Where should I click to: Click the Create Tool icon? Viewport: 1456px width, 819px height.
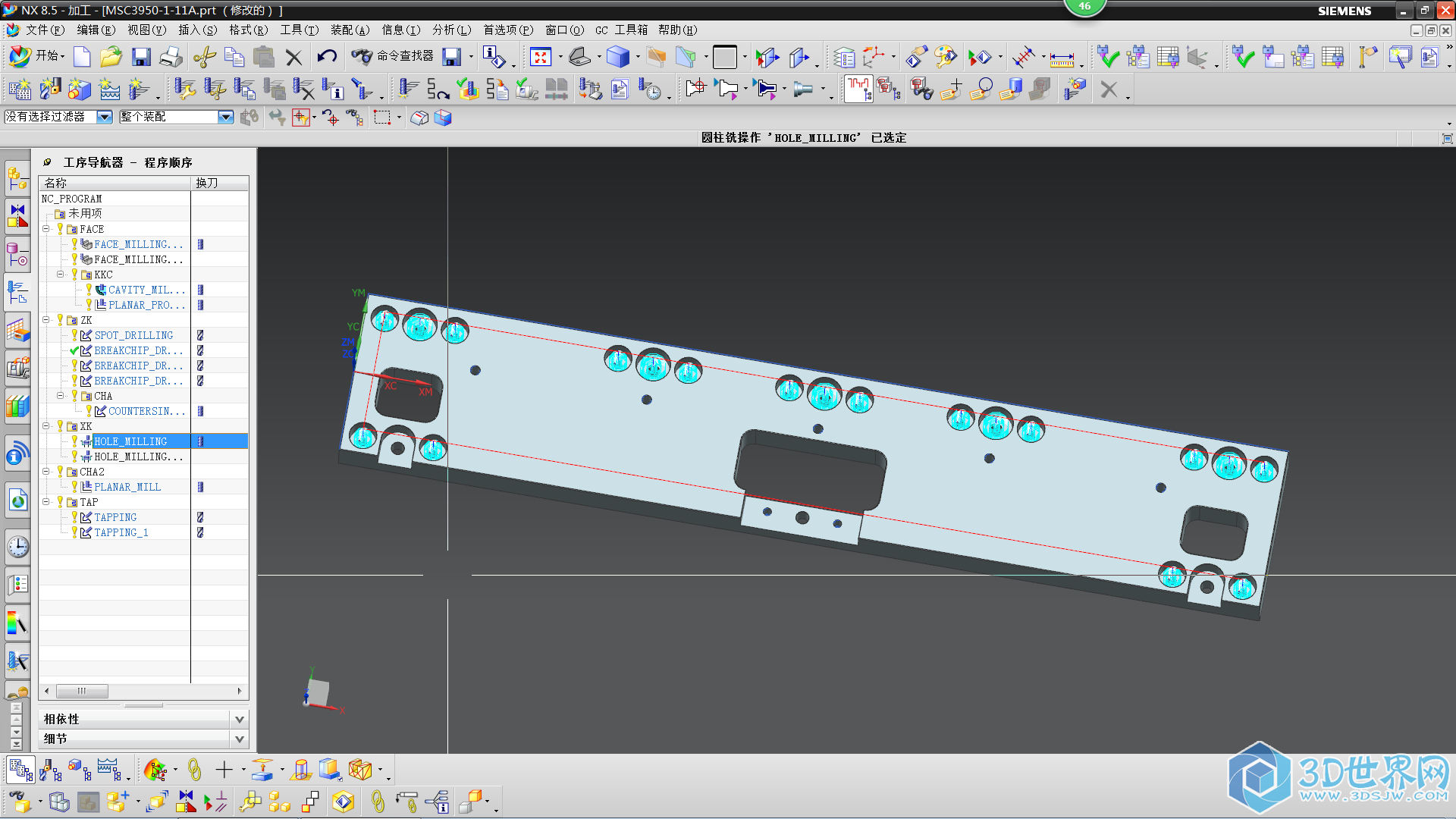point(49,89)
